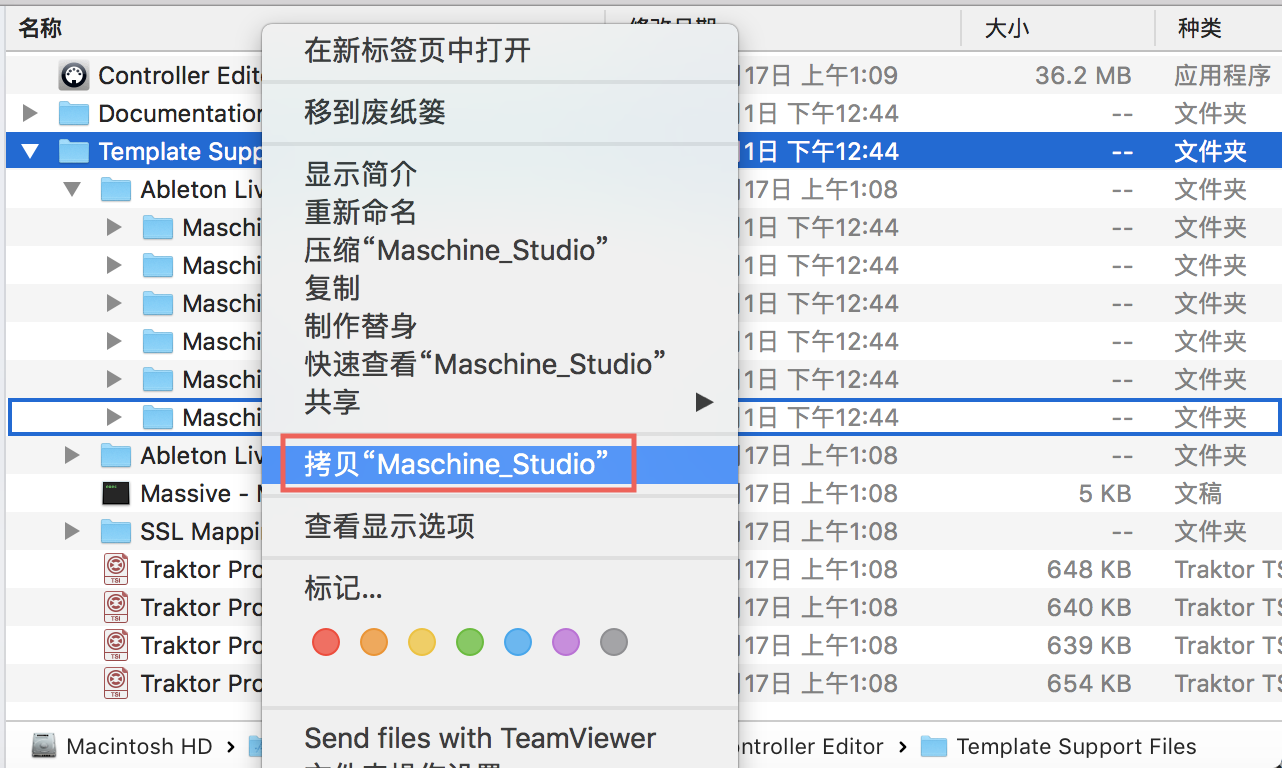Screen dimensions: 1282x768
Task: Click the Documentation folder icon
Action: point(74,113)
